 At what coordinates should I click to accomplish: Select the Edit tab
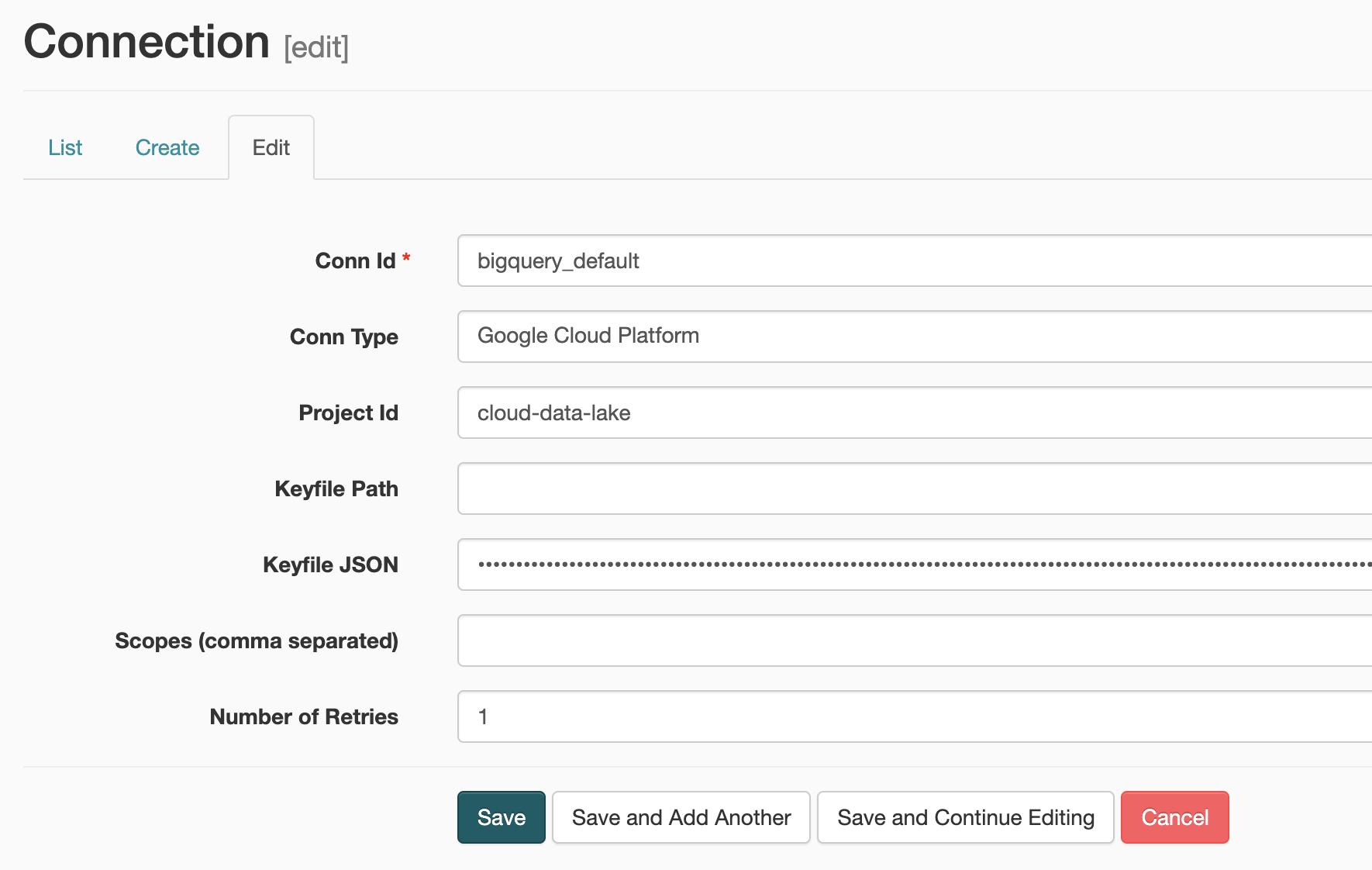271,147
